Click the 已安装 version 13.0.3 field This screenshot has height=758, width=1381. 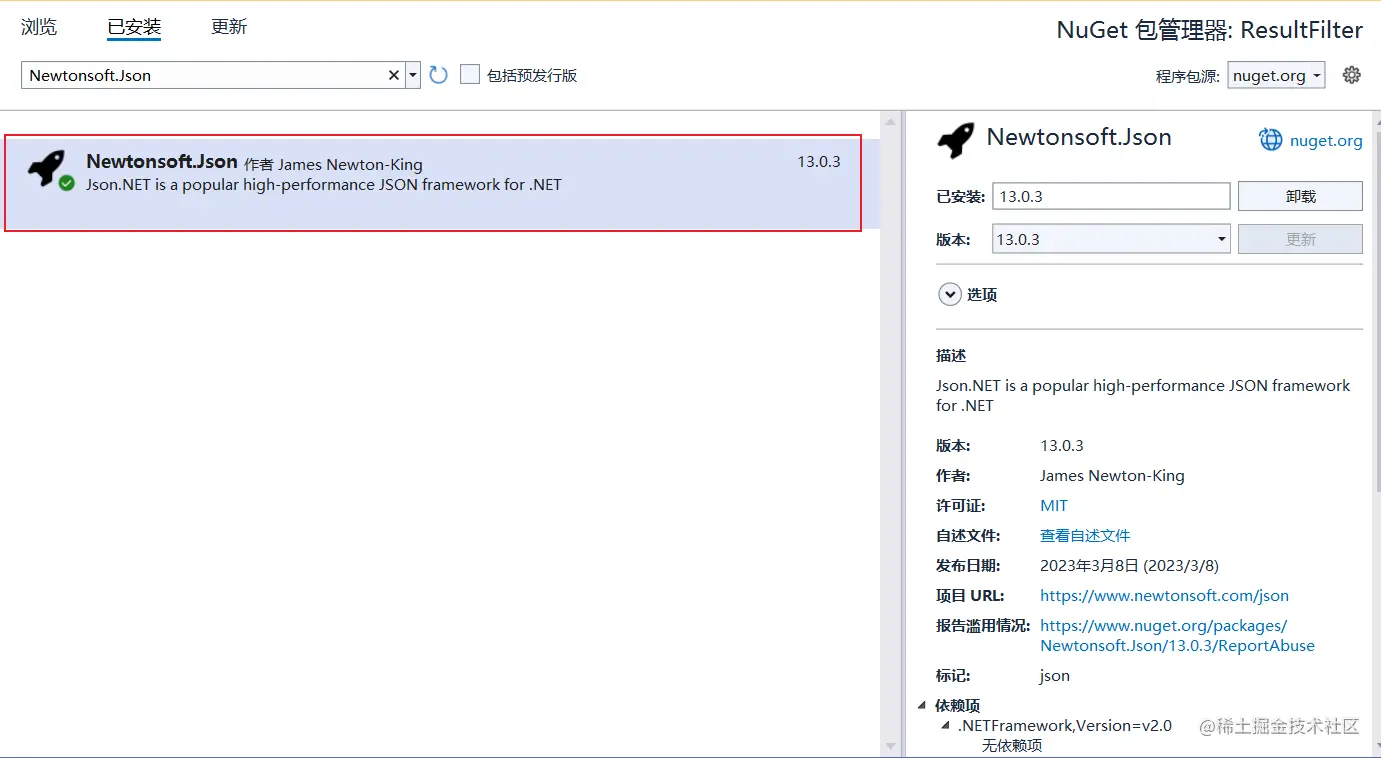1111,196
